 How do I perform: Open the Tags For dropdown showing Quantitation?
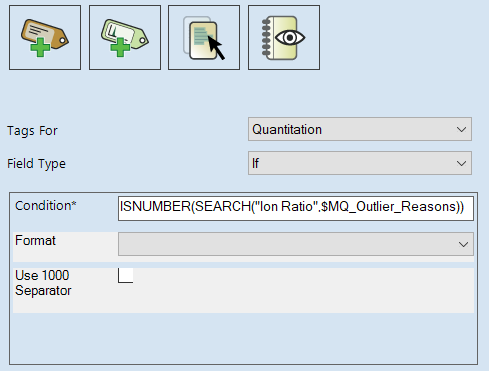click(x=360, y=129)
